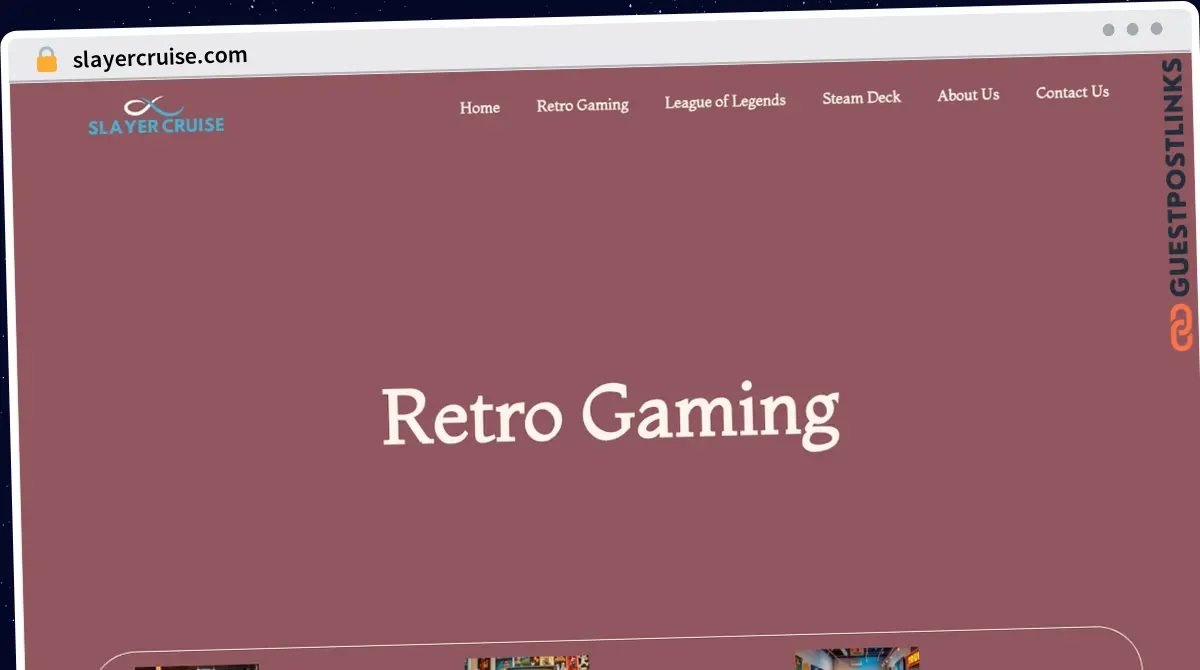
Task: Visit the About Us page
Action: click(968, 95)
